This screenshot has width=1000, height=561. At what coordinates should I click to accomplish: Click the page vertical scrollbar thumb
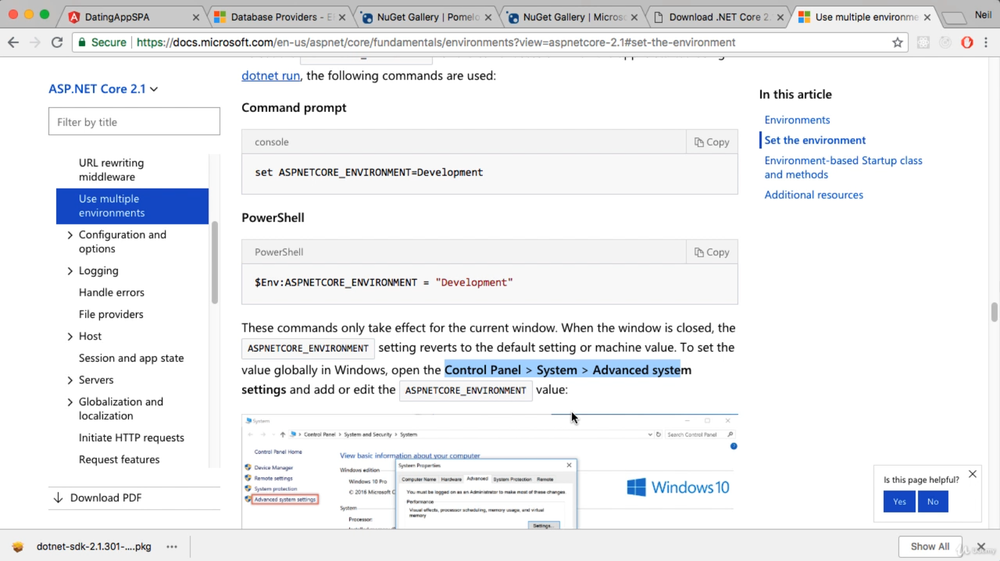point(994,312)
